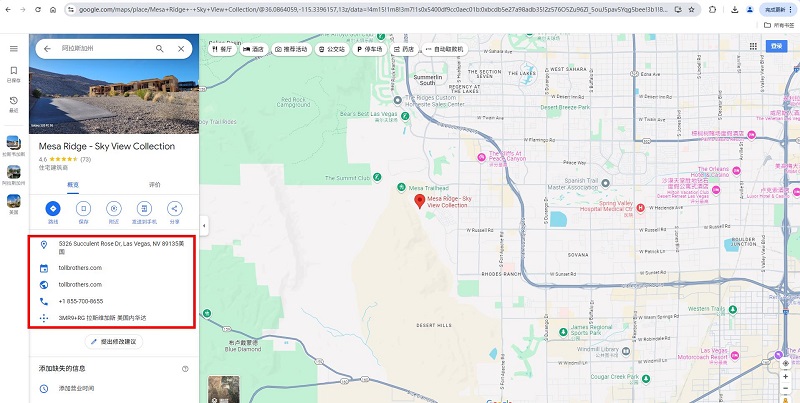Open the second tollbrothers.com website link

coord(80,285)
